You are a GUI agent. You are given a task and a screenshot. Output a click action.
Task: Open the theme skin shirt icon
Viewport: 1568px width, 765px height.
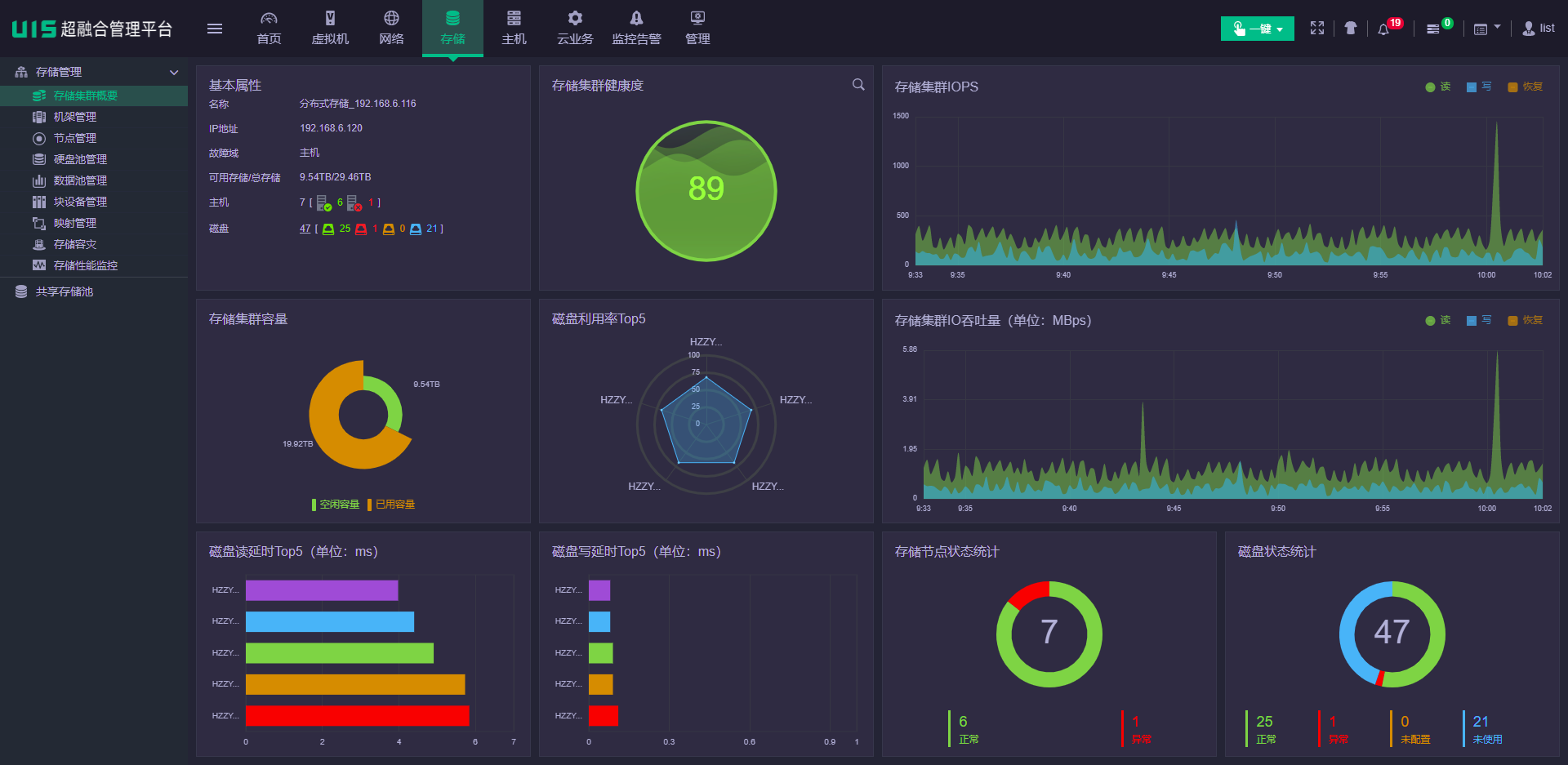pos(1351,28)
